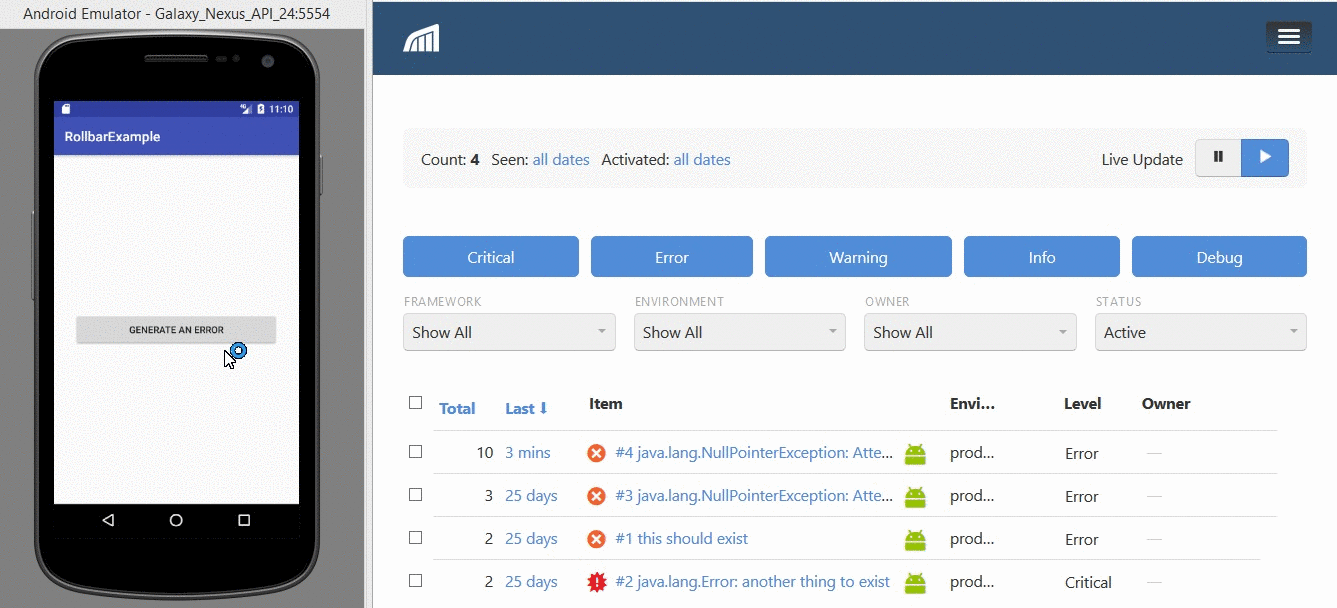Image resolution: width=1337 pixels, height=608 pixels.
Task: Filter by Info level
Action: pyautogui.click(x=1042, y=257)
